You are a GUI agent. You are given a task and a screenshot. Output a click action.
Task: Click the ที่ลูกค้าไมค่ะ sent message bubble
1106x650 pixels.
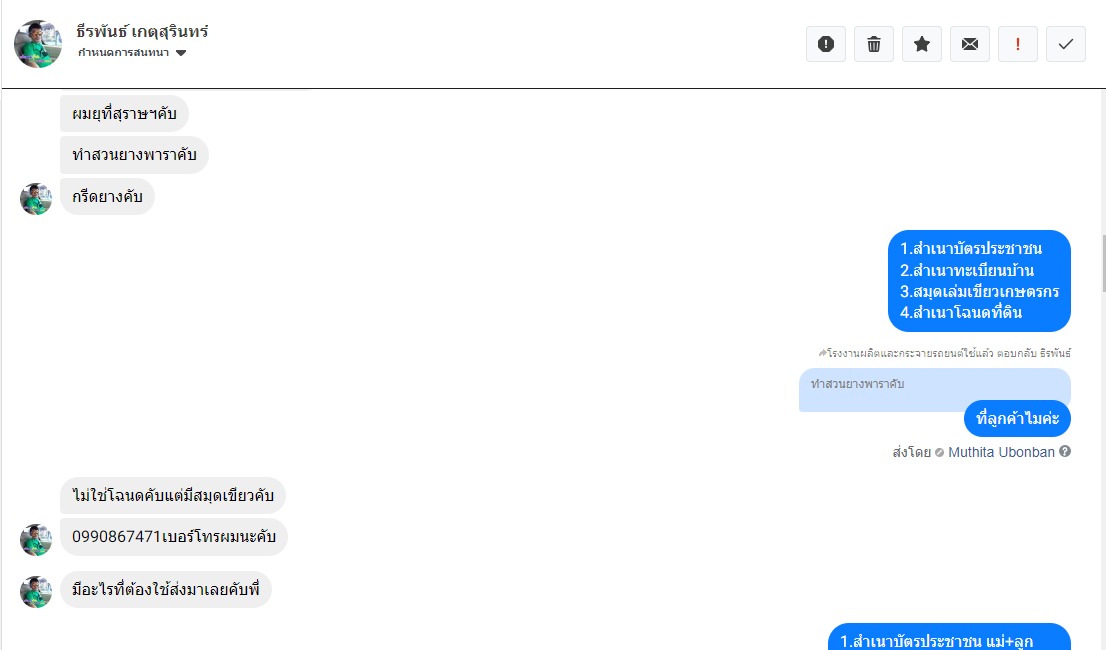[x=1017, y=419]
